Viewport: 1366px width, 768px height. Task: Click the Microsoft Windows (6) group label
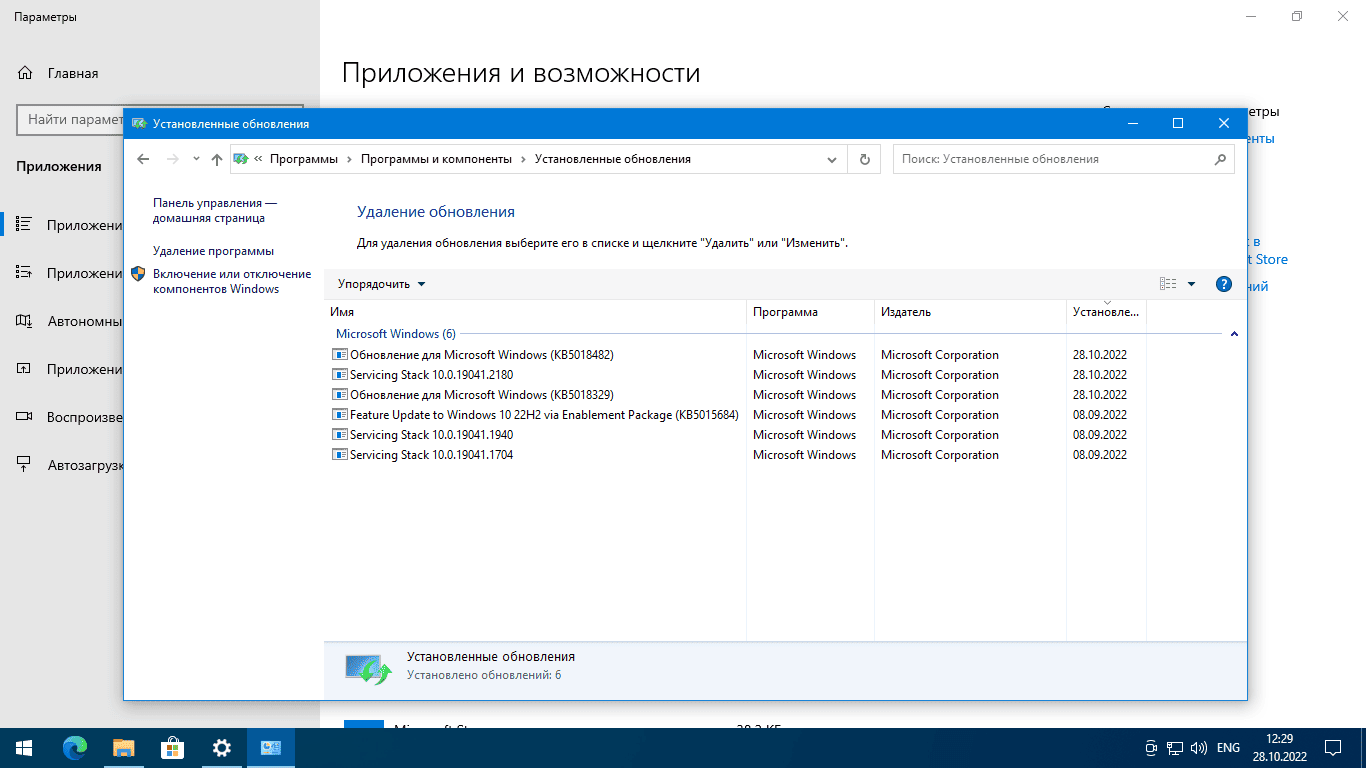[396, 334]
